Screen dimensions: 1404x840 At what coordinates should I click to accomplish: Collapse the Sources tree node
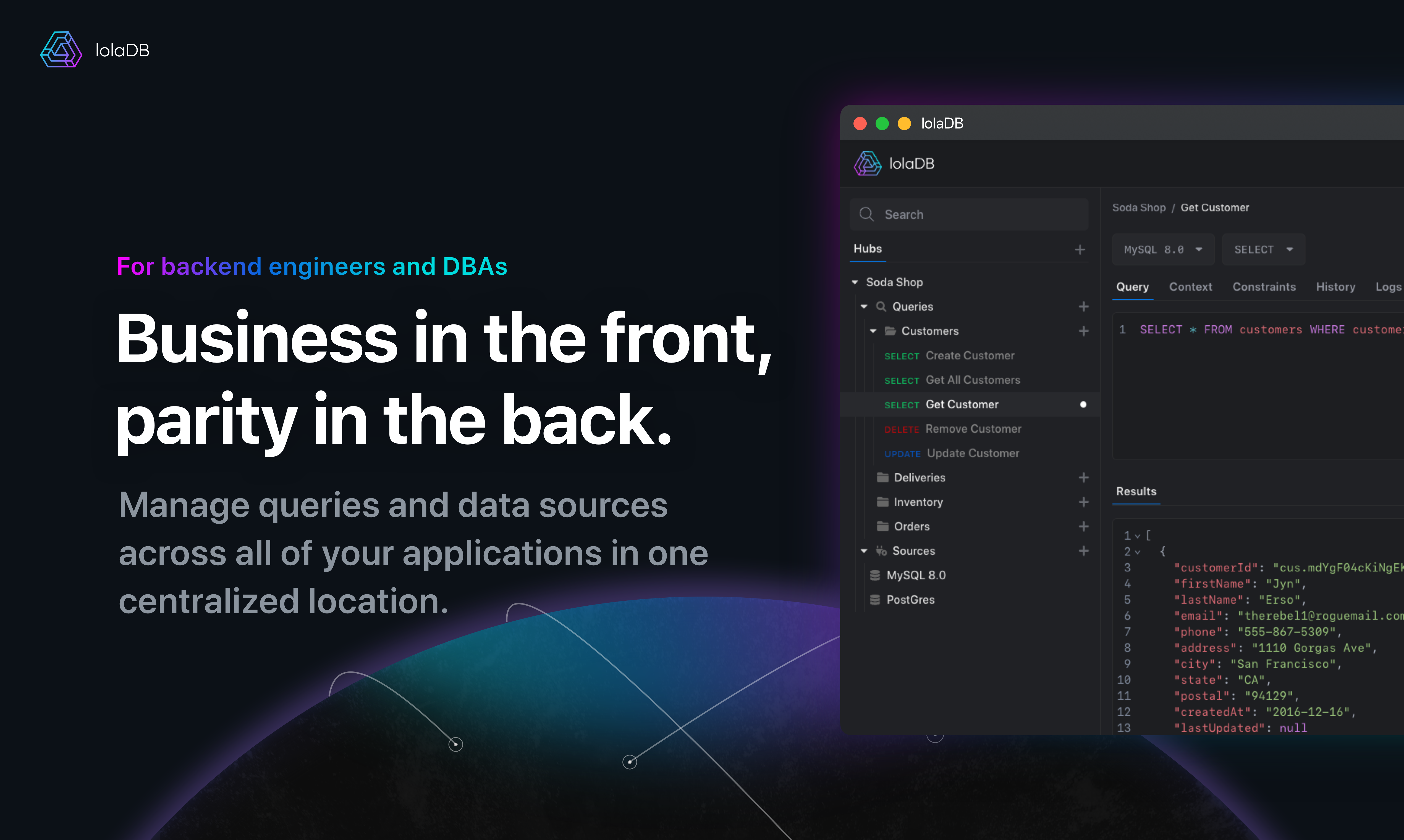coord(864,551)
